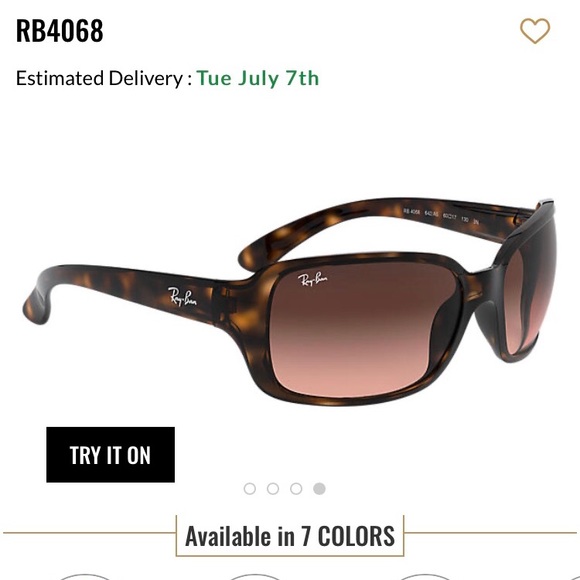
Task: Select the fourth filled carousel dot
Action: pyautogui.click(x=319, y=489)
